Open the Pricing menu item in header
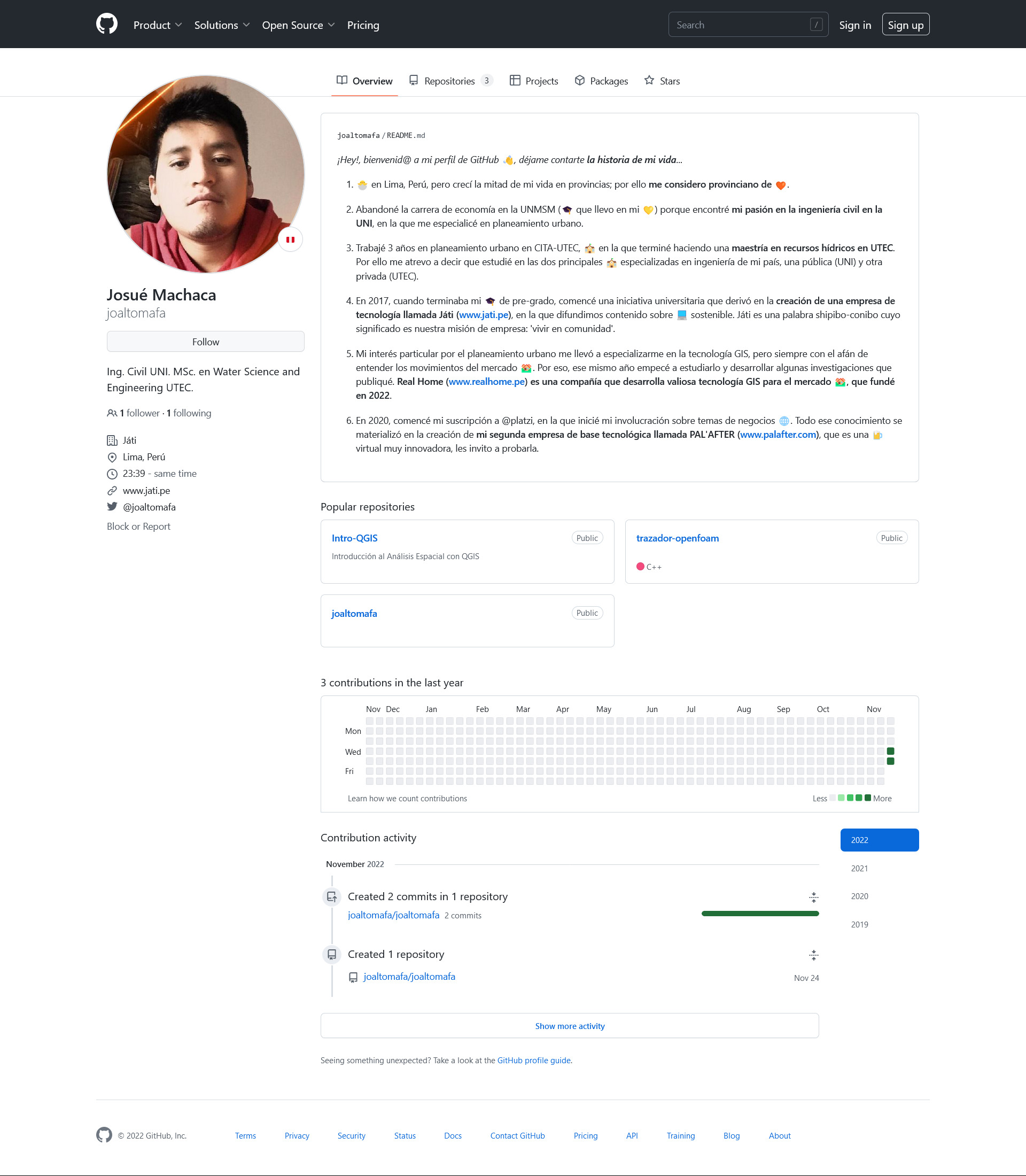 tap(363, 25)
